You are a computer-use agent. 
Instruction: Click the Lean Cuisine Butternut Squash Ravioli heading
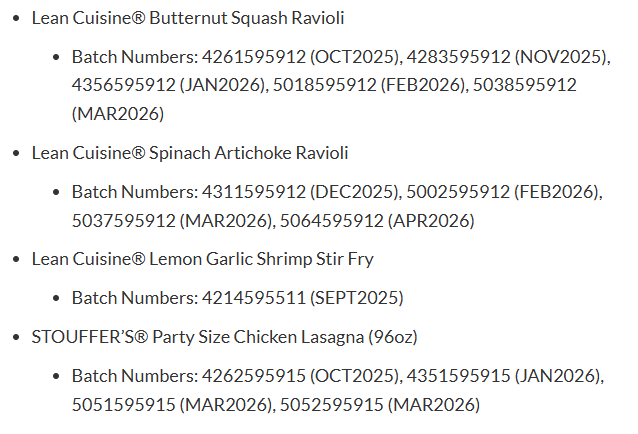[188, 18]
